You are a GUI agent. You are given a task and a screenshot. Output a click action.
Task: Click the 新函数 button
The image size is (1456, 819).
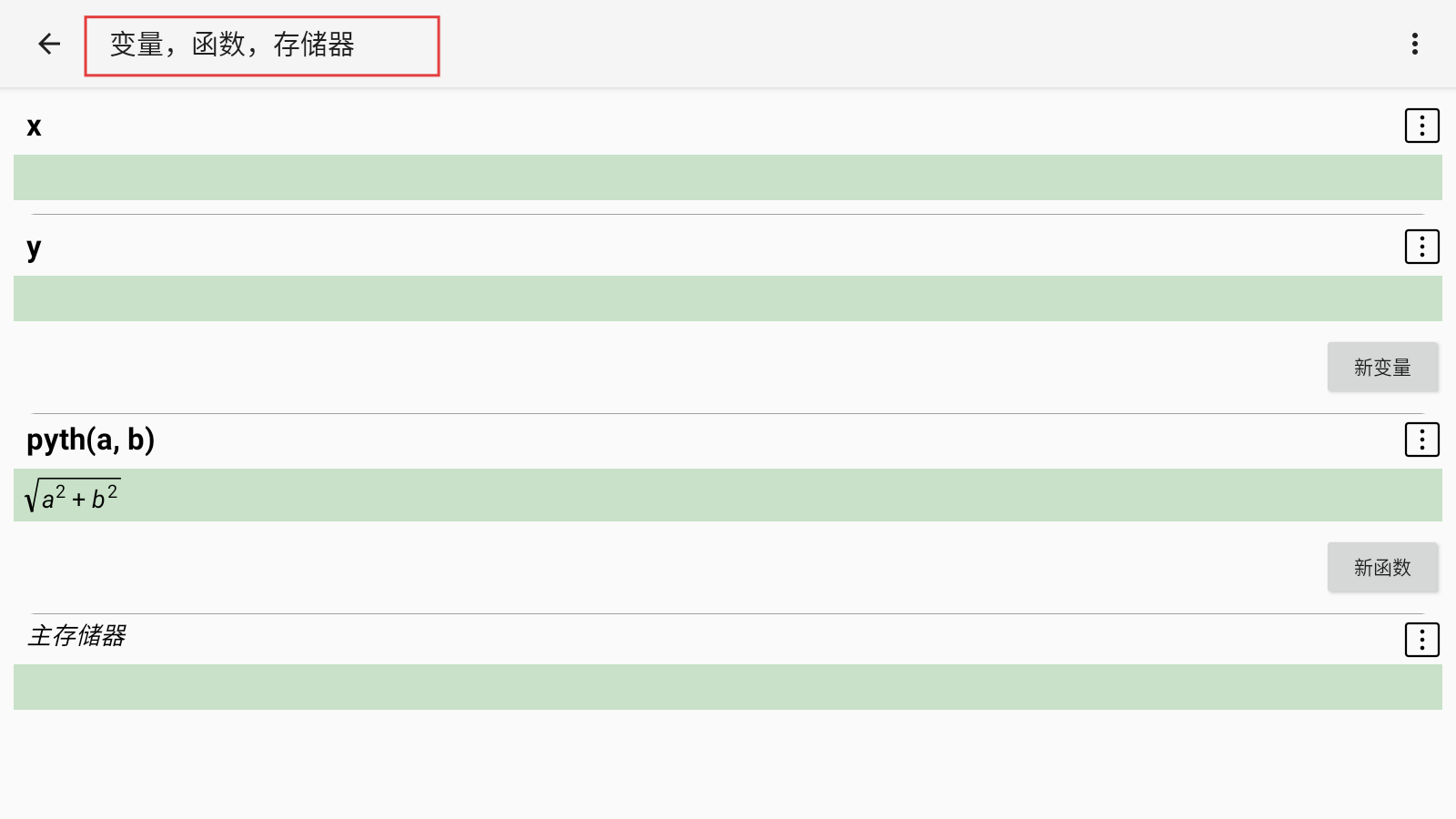(x=1382, y=568)
